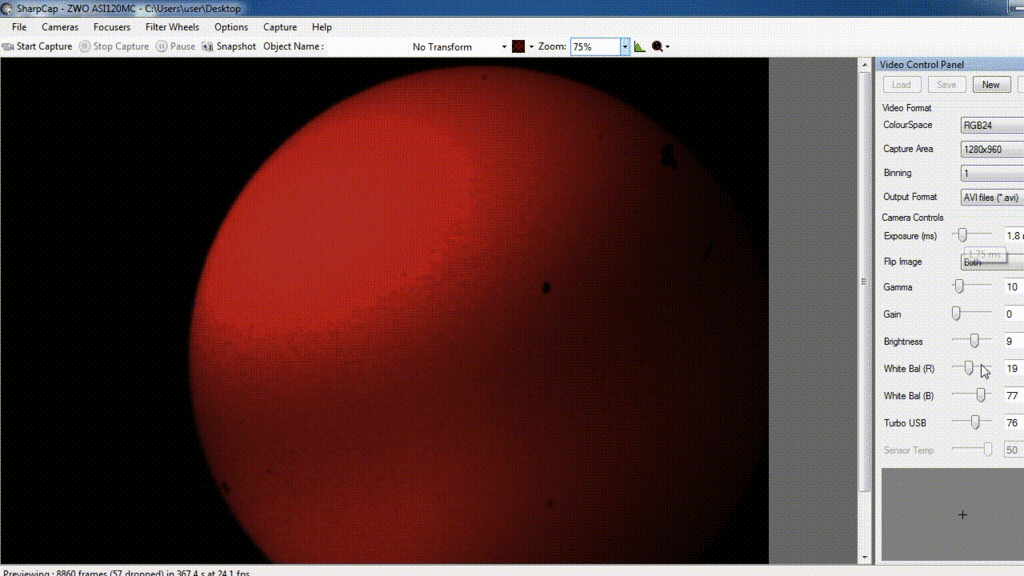
Task: Click the Exposure slider handle
Action: (x=963, y=235)
